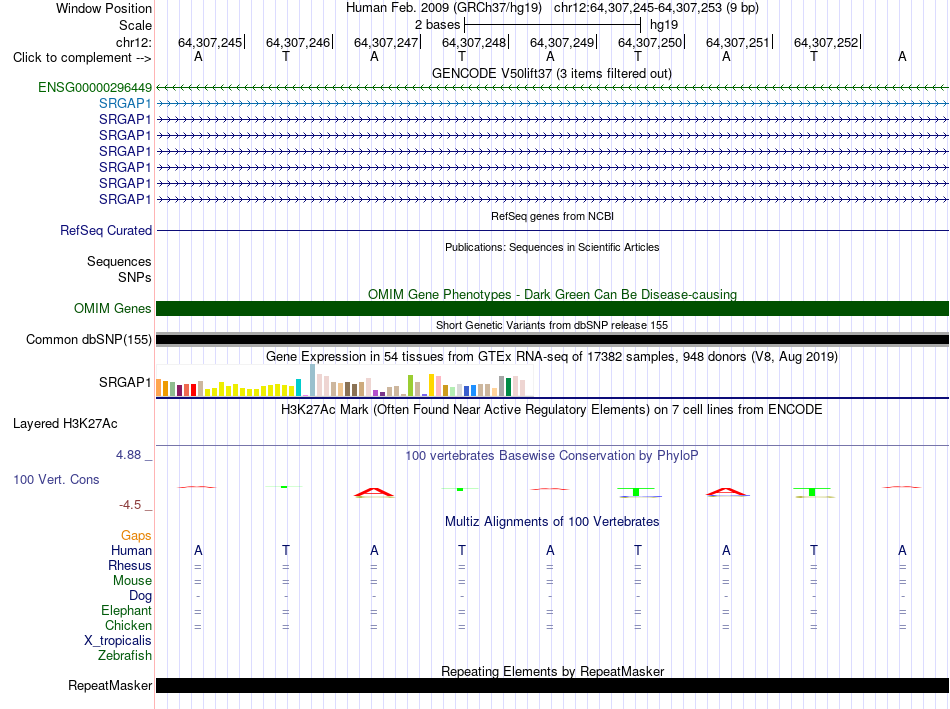Select the X_tropicalis species row label

[x=118, y=641]
